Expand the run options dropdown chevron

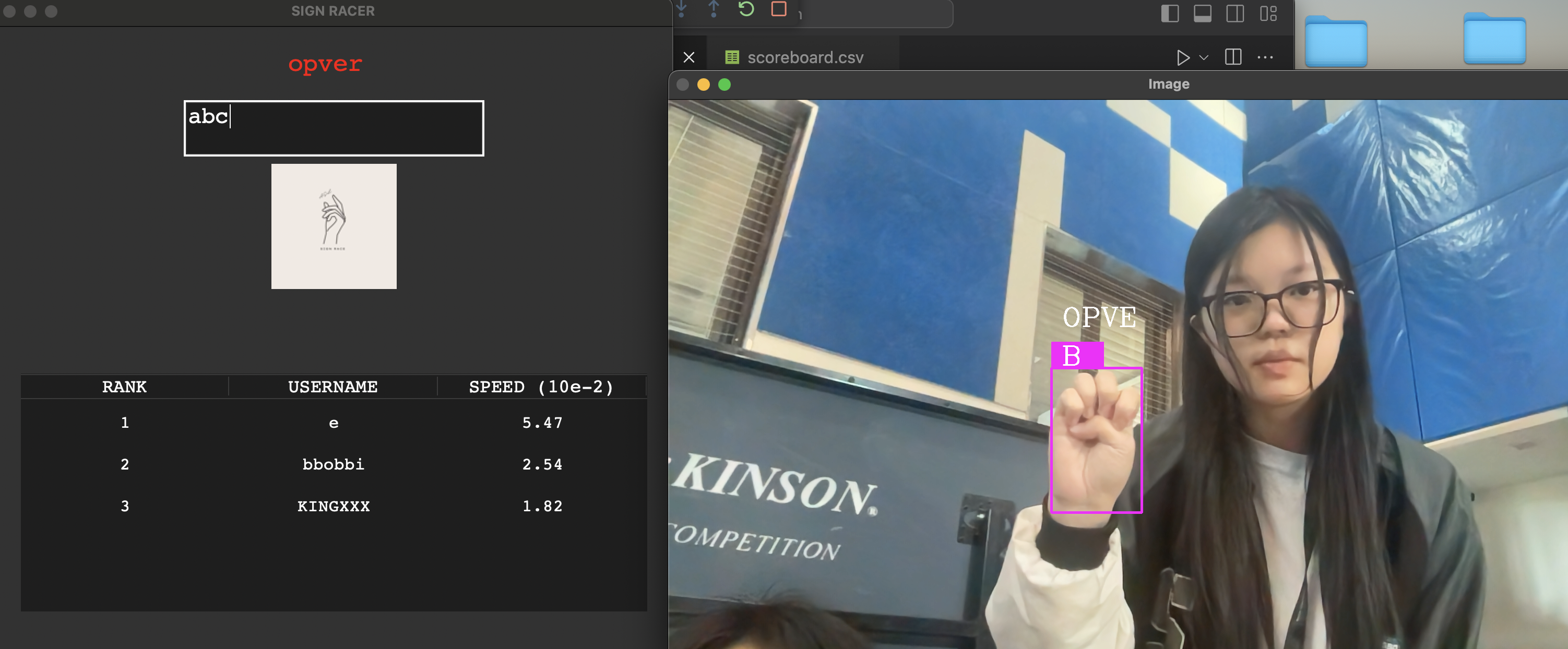click(1203, 57)
